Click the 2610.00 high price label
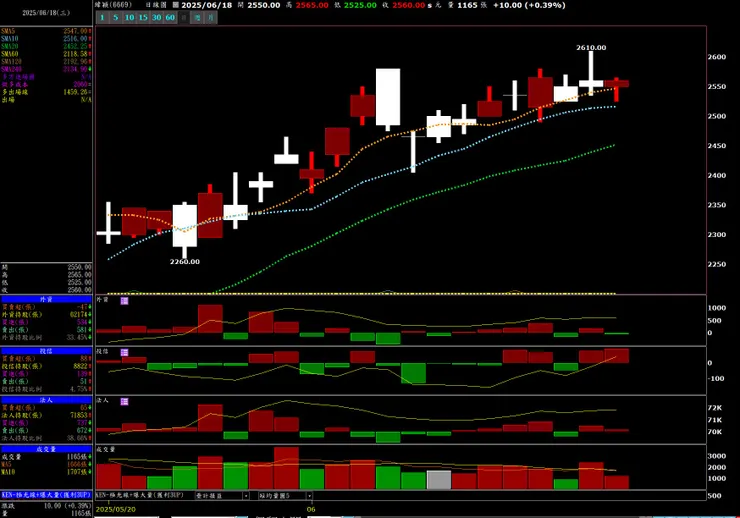 click(591, 48)
